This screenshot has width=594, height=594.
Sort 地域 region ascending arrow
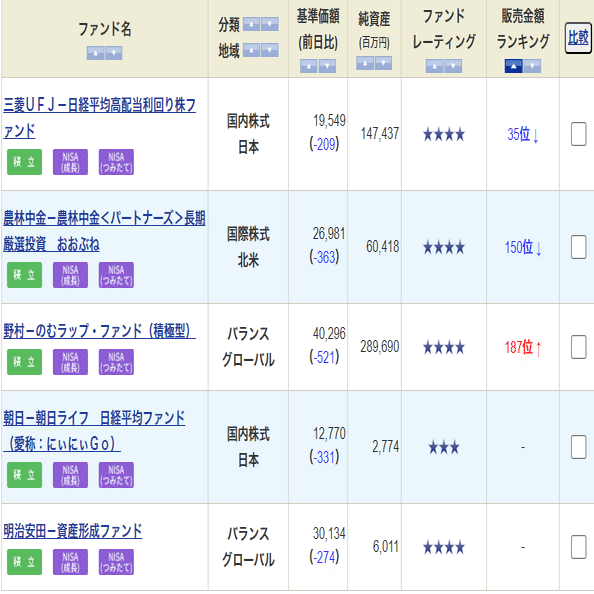pos(252,50)
